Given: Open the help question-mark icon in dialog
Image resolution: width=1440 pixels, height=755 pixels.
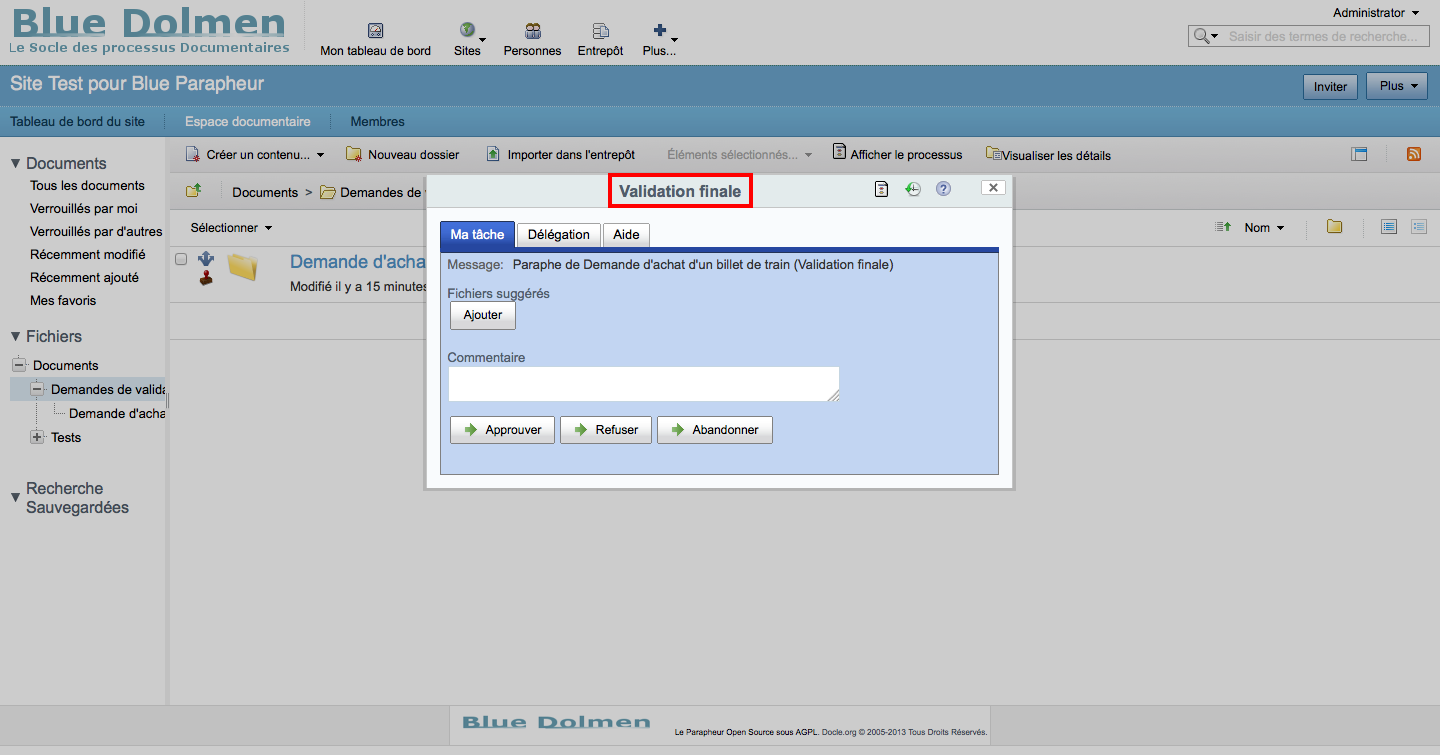Looking at the screenshot, I should [x=943, y=189].
